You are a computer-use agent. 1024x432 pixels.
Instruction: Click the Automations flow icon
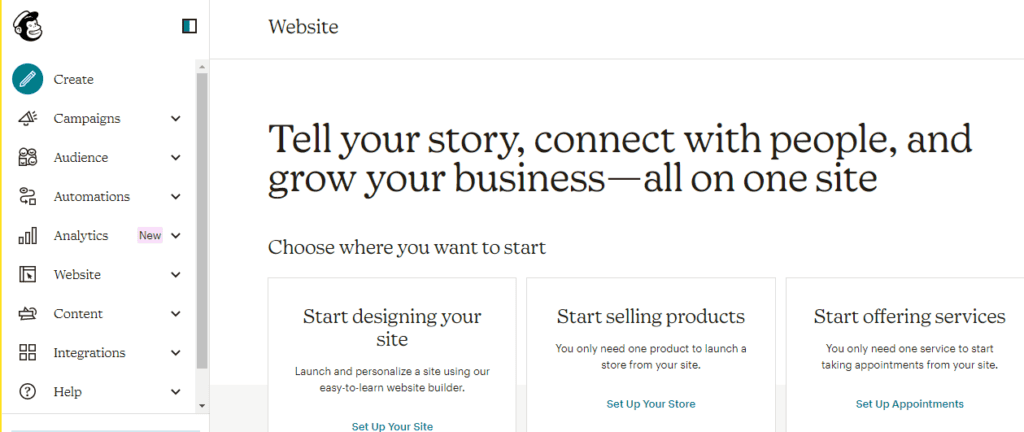click(27, 196)
